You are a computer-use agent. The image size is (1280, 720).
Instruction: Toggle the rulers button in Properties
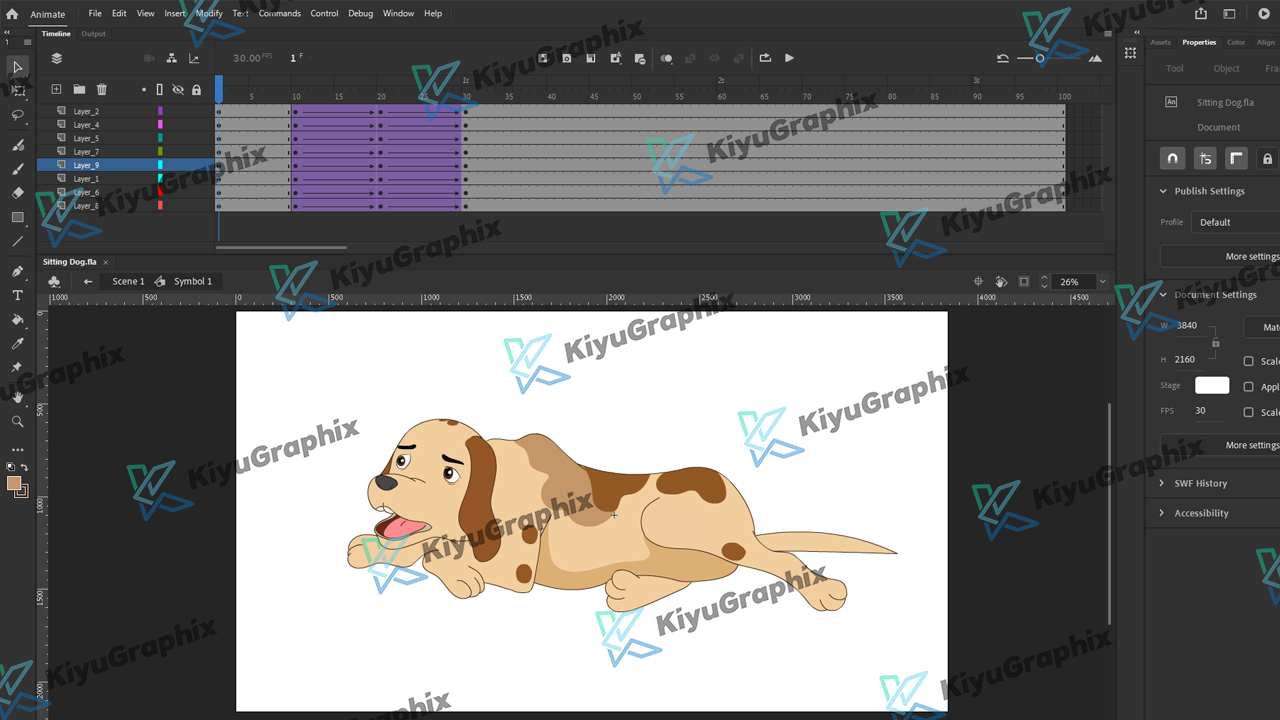click(1237, 158)
